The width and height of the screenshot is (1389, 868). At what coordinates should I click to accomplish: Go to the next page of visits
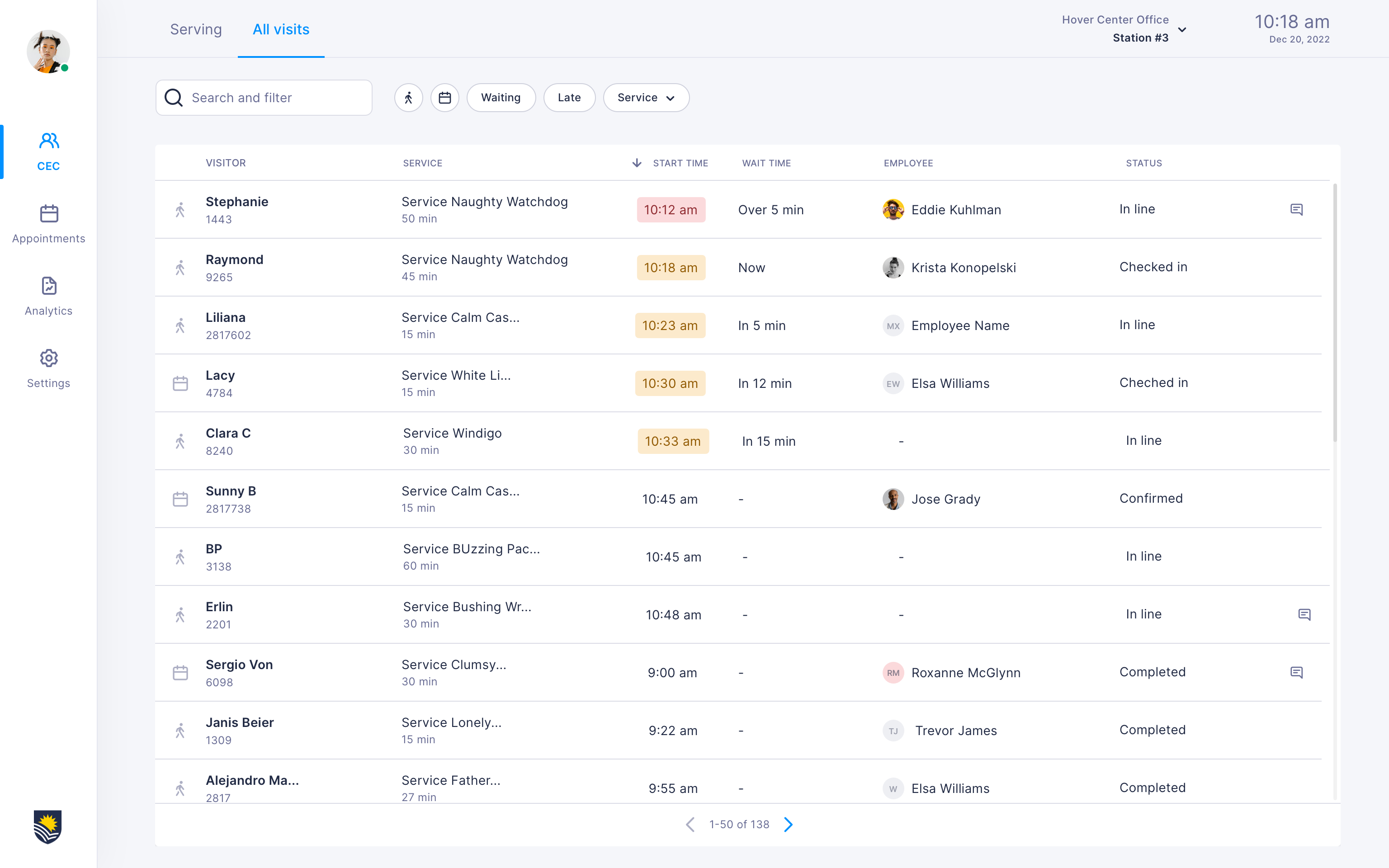[x=789, y=824]
